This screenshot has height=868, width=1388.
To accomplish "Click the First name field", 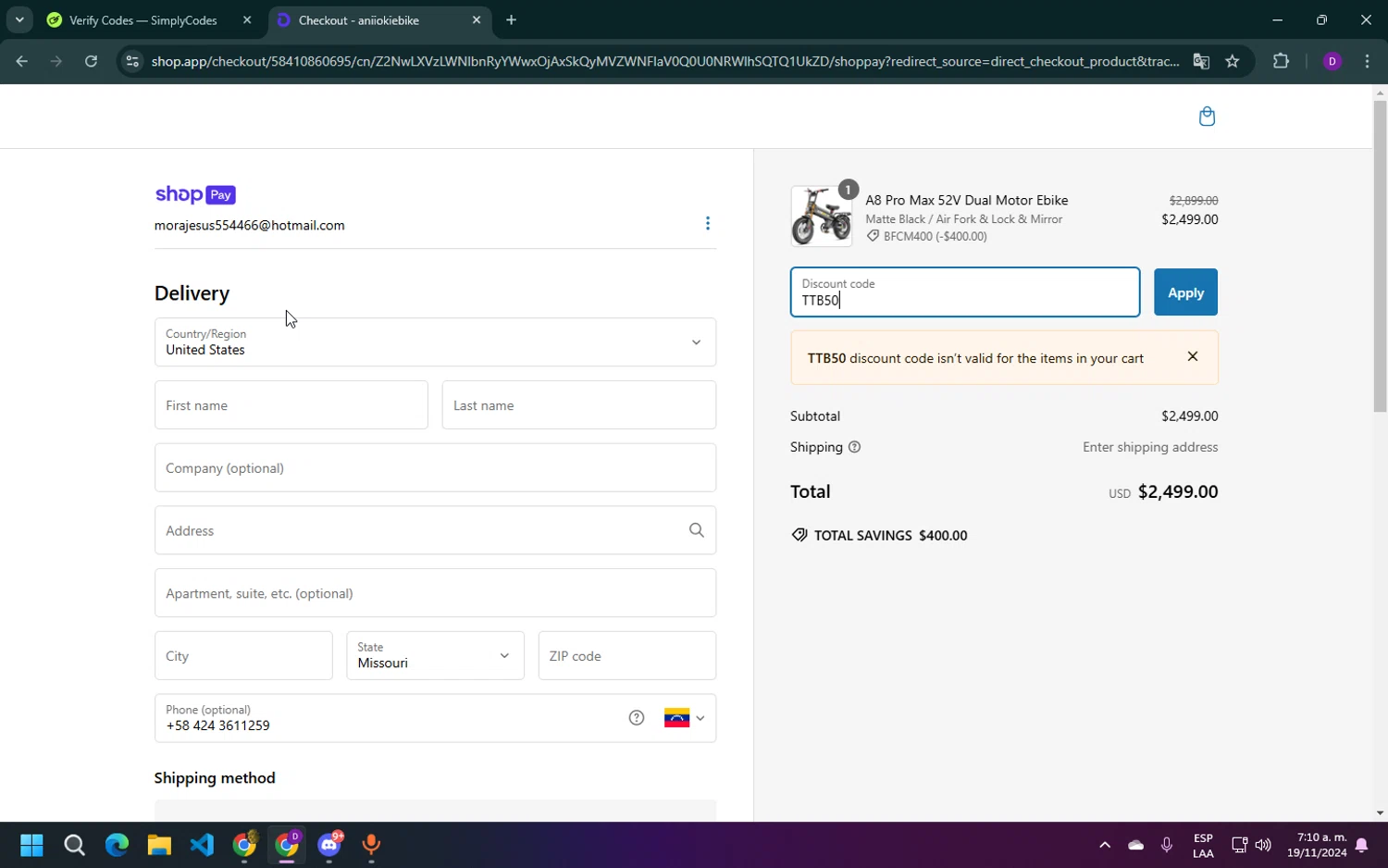I will (291, 405).
